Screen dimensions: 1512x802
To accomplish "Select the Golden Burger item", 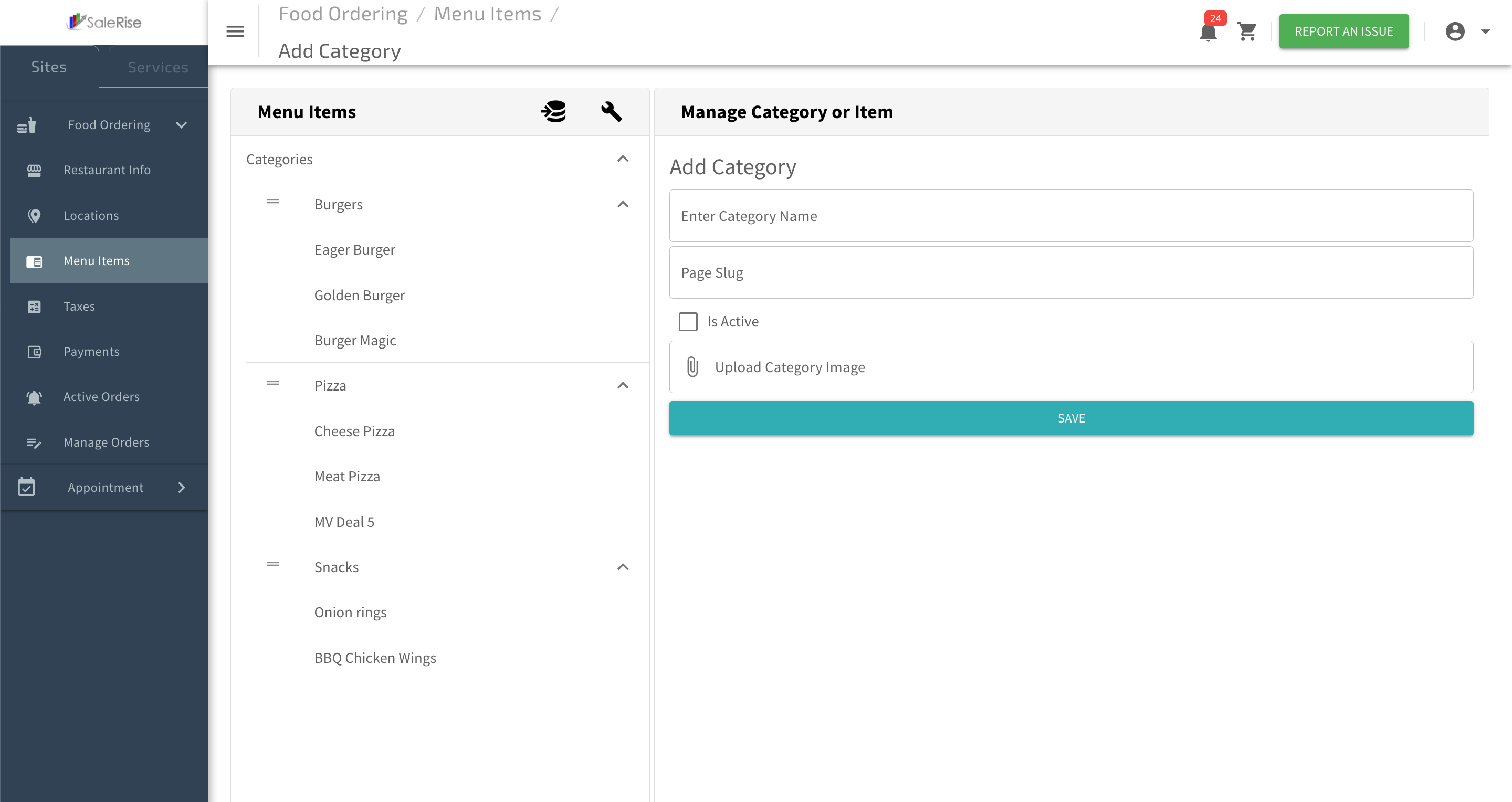I will pyautogui.click(x=359, y=295).
